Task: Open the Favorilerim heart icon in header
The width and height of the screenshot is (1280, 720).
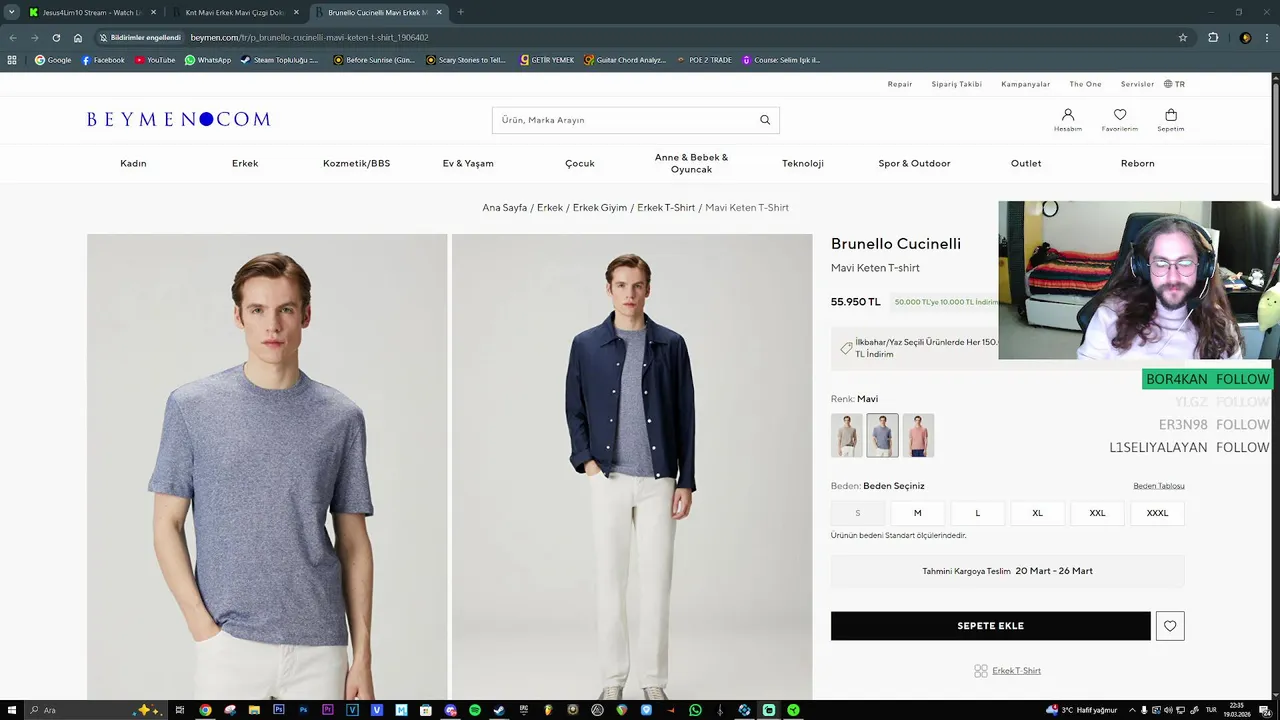Action: point(1120,119)
